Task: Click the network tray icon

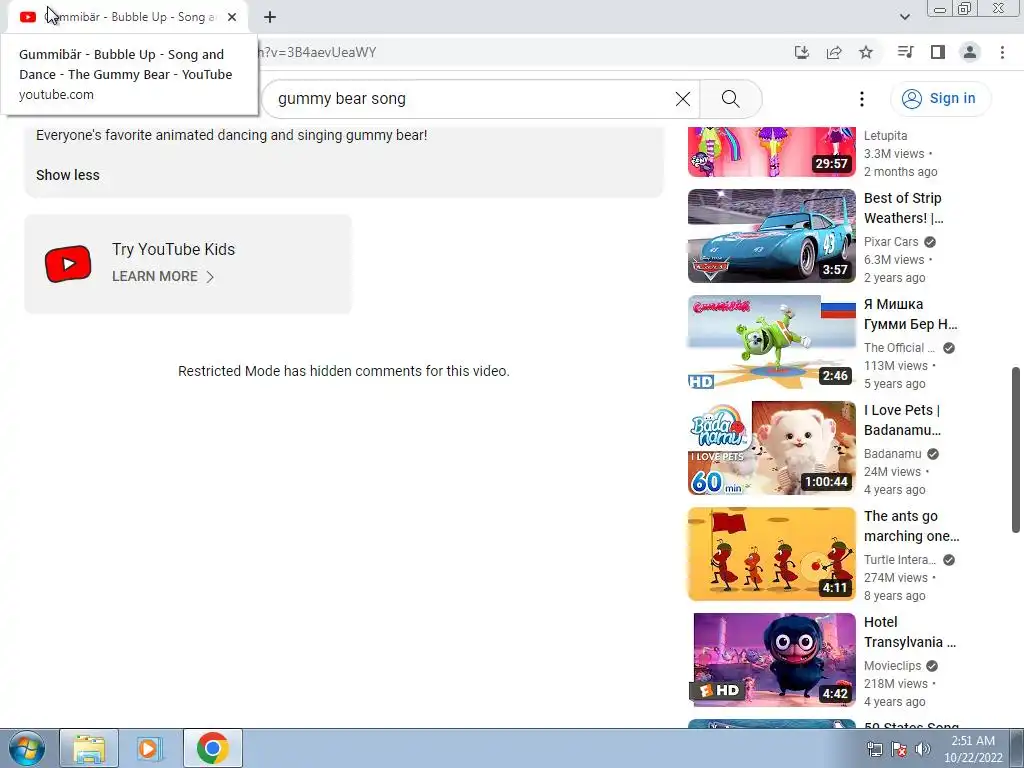Action: [874, 749]
